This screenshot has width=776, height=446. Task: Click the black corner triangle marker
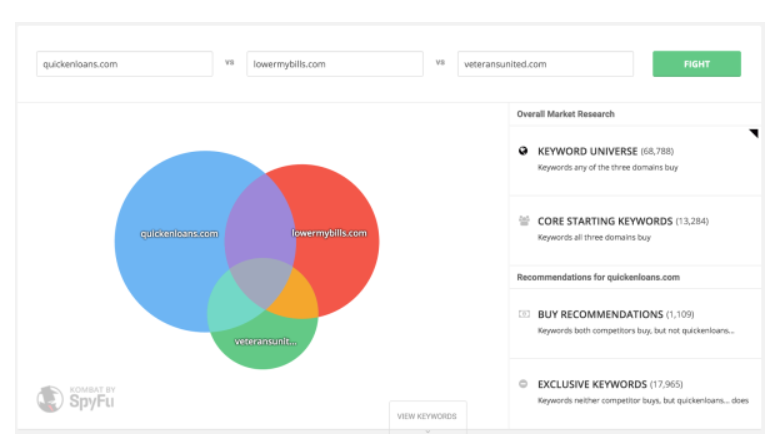754,133
